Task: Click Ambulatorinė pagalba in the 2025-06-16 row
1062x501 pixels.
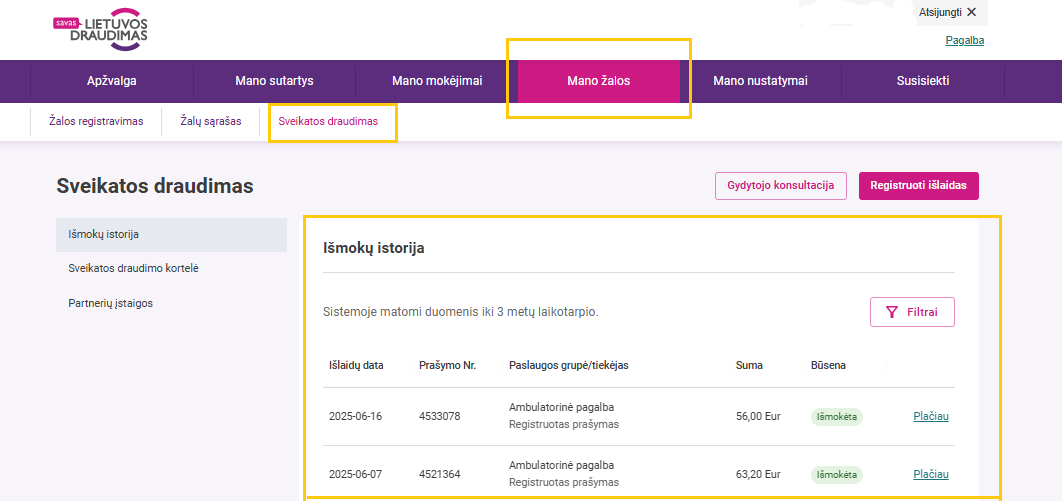Action: tap(561, 408)
